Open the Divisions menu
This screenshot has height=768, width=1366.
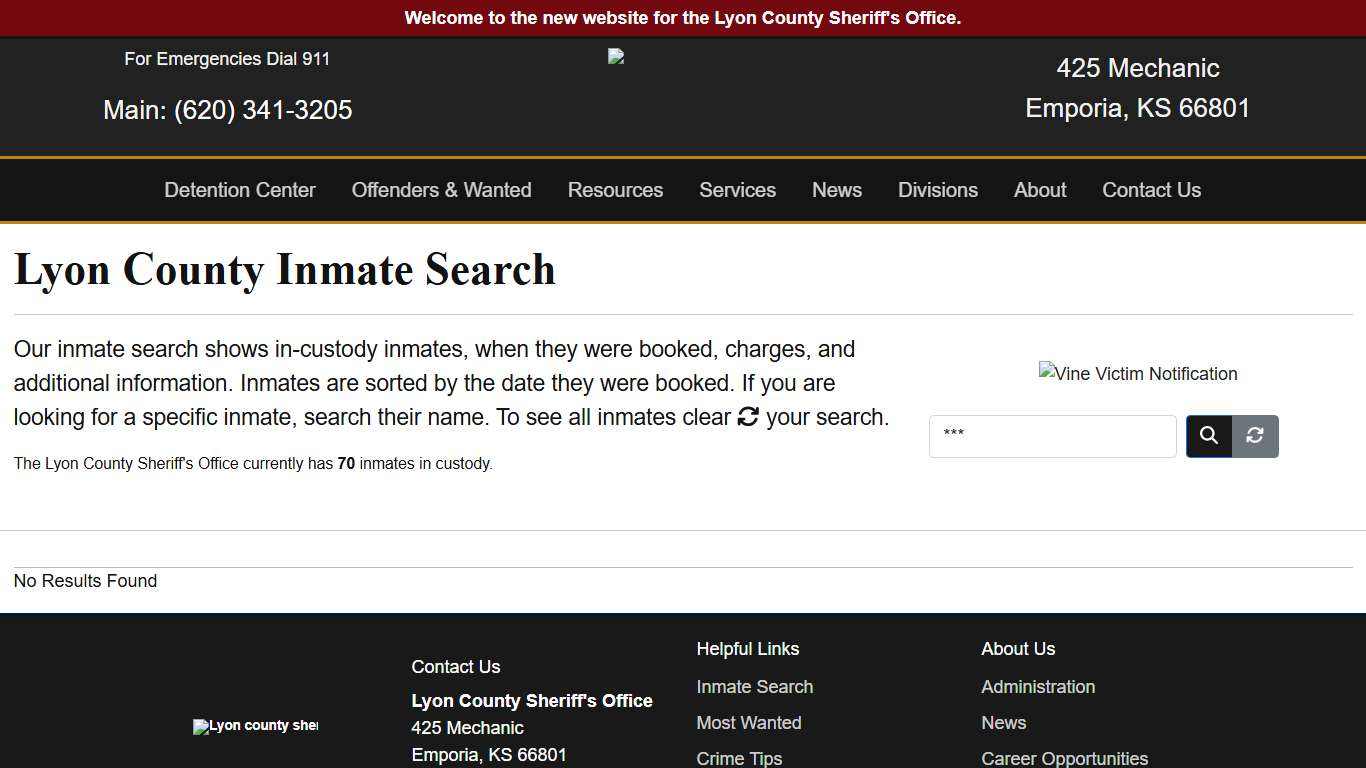(937, 190)
